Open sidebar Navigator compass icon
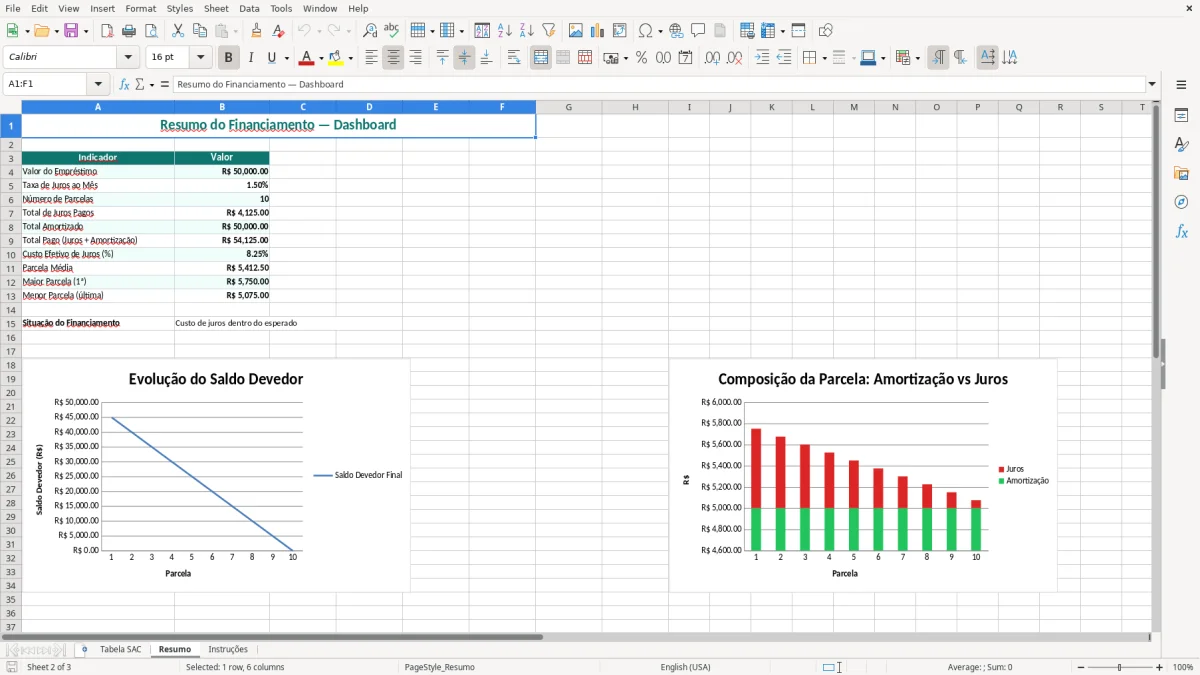 pyautogui.click(x=1181, y=202)
